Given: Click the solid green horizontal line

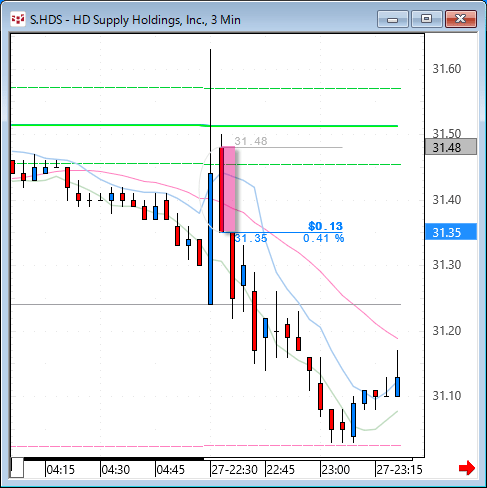Looking at the screenshot, I should pos(204,126).
